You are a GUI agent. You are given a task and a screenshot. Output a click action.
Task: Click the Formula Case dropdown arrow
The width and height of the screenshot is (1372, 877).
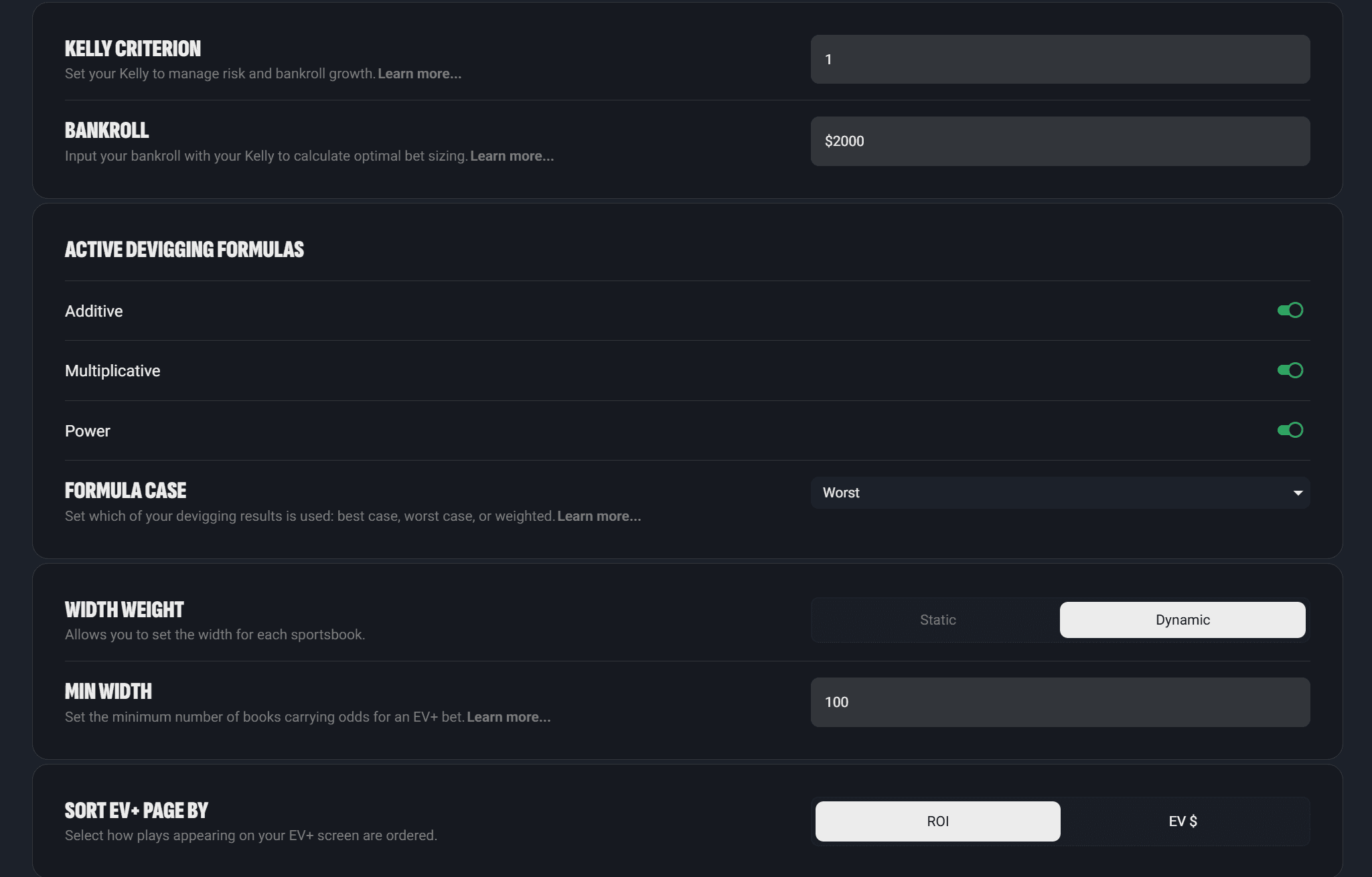point(1298,493)
